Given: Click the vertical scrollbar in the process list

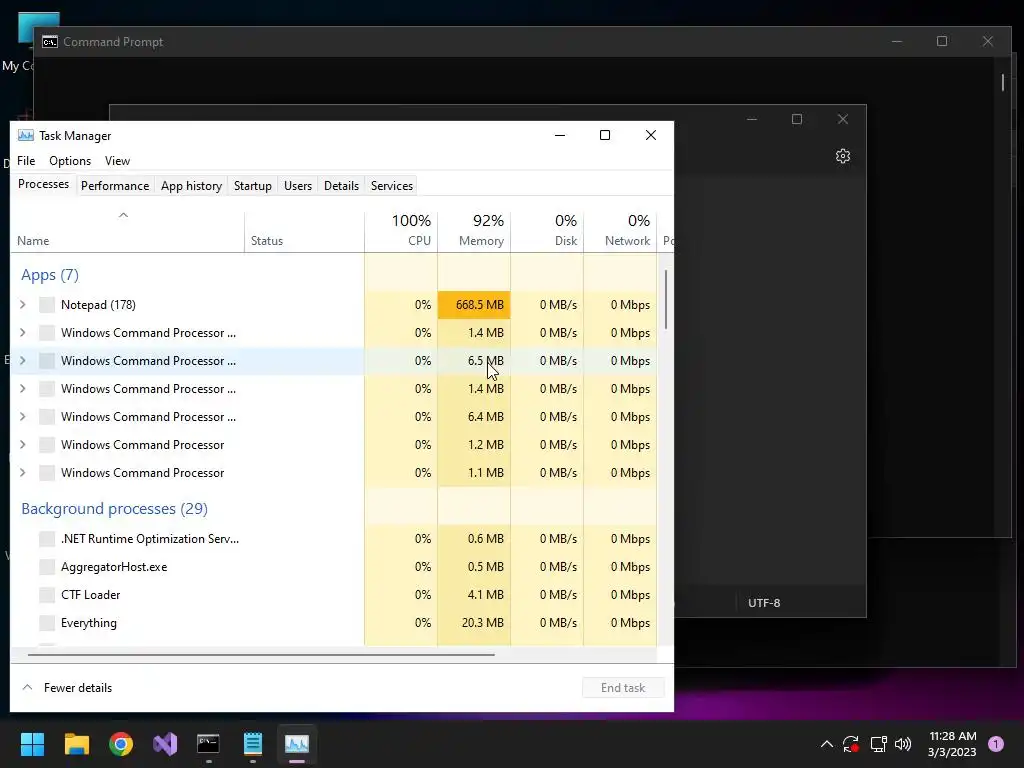Looking at the screenshot, I should (x=666, y=300).
